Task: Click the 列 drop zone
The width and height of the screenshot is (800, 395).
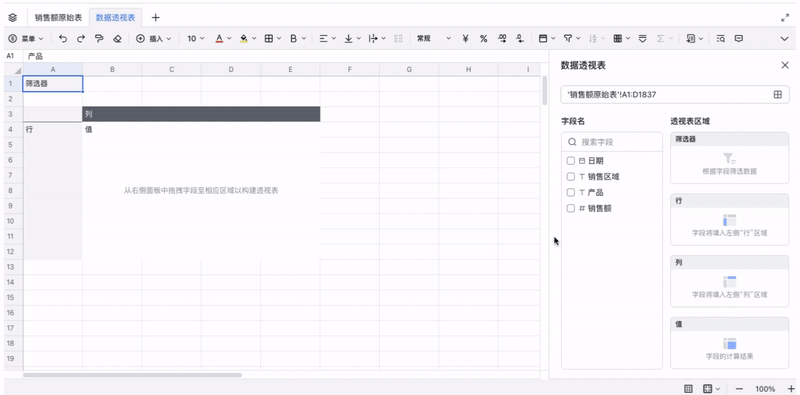Action: (x=730, y=281)
